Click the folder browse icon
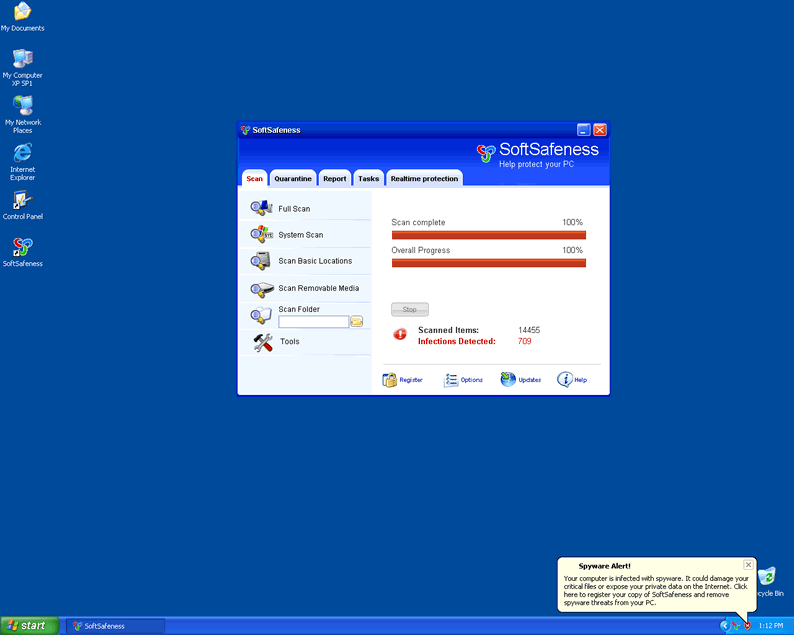 (x=357, y=322)
